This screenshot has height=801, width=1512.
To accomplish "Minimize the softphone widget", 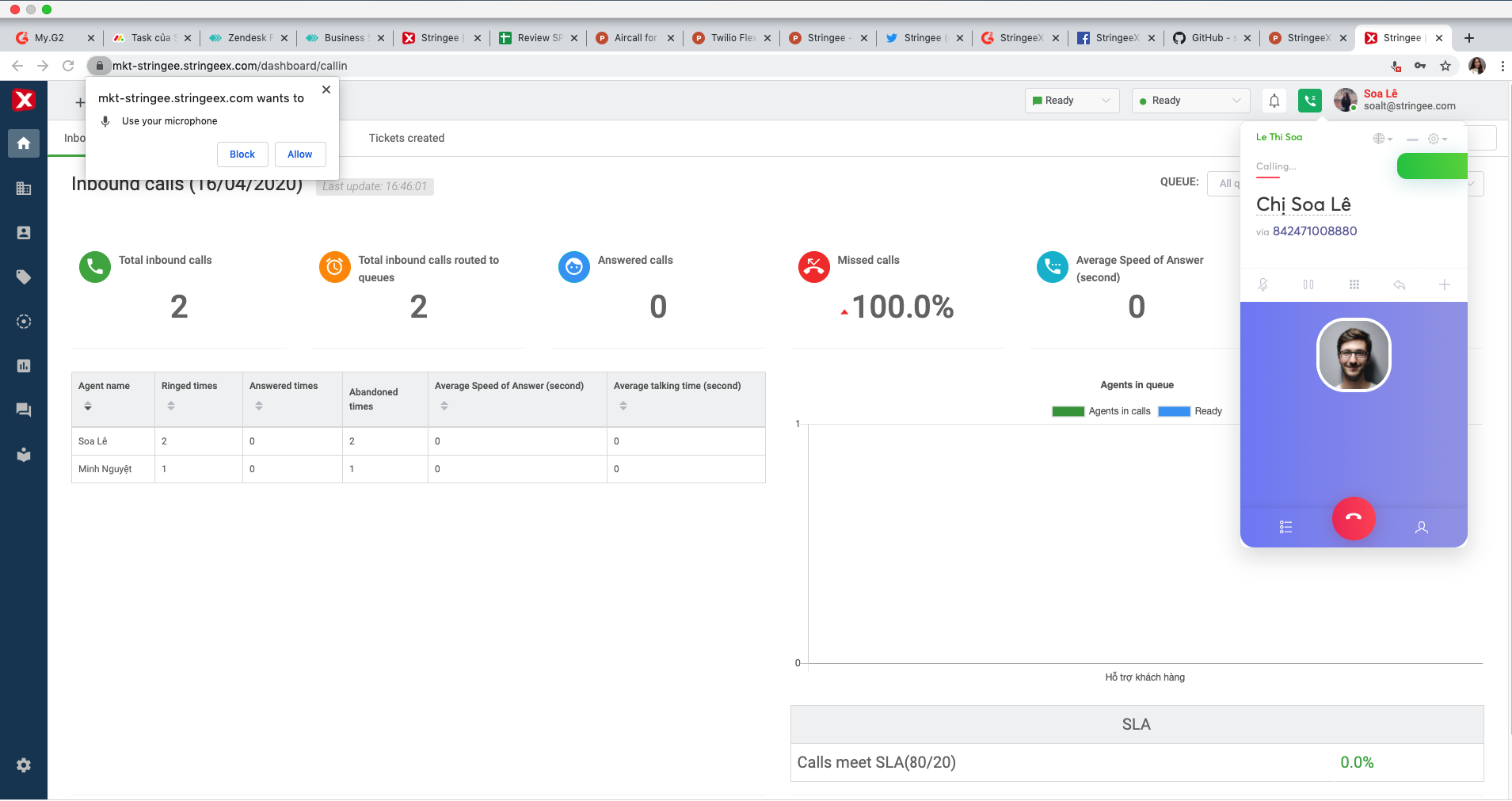I will point(1412,139).
